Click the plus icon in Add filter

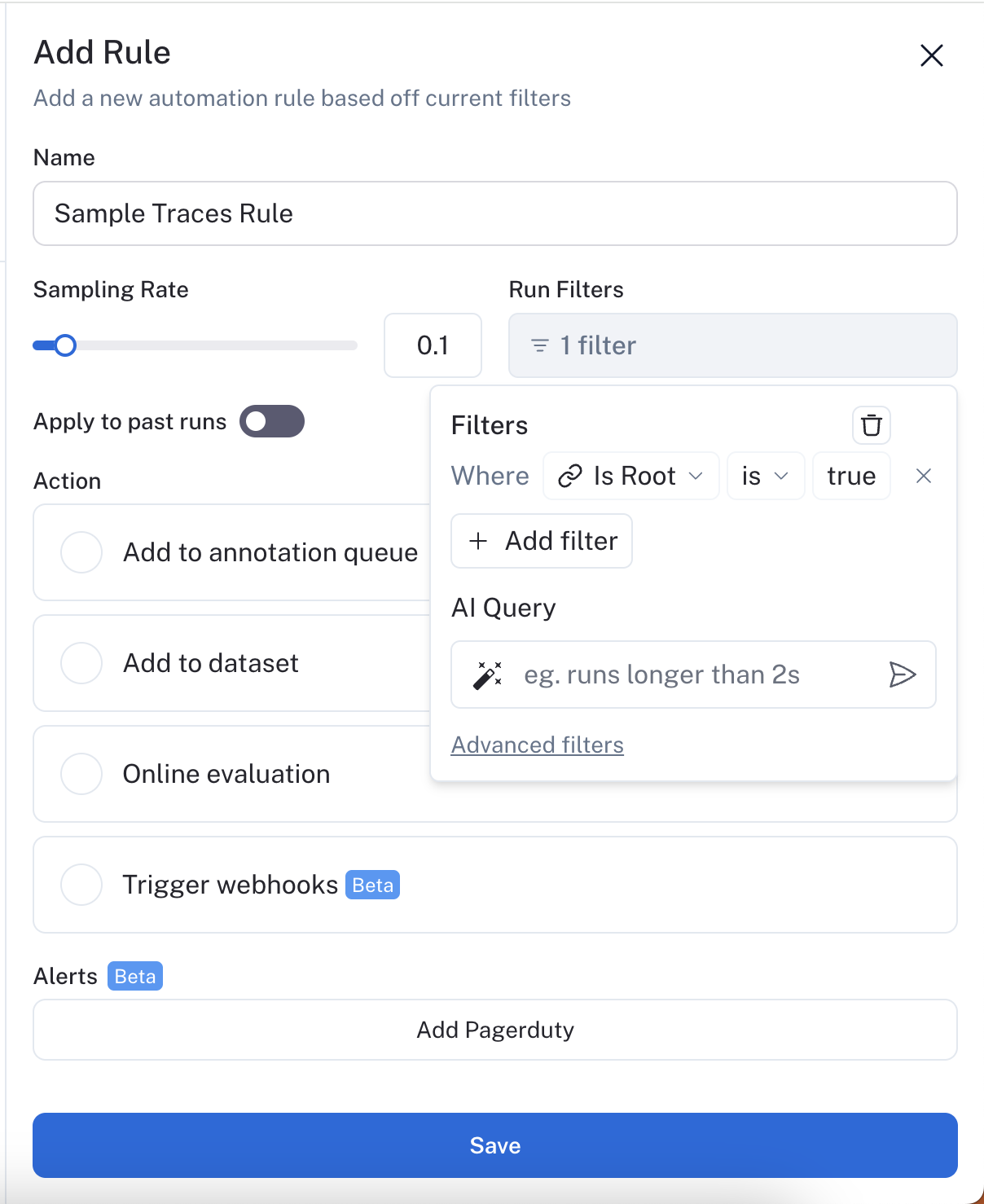click(479, 541)
